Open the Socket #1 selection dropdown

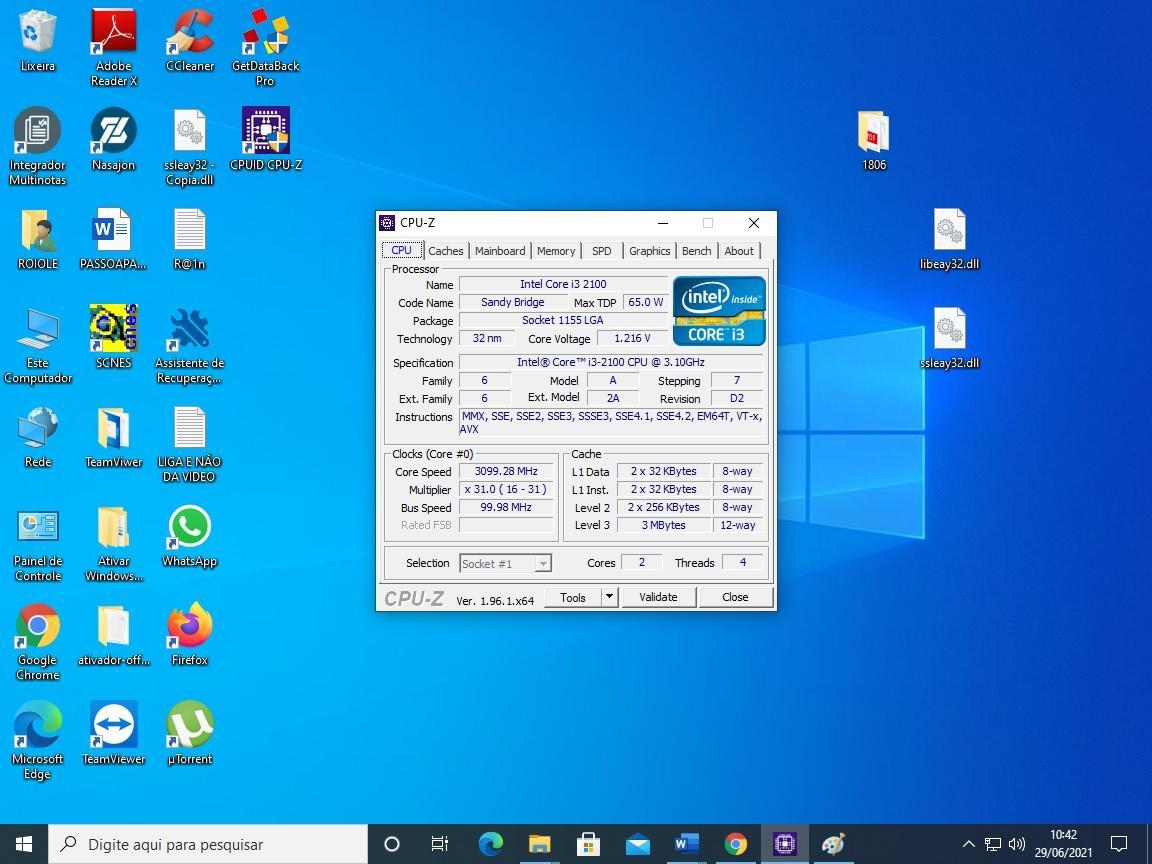505,564
